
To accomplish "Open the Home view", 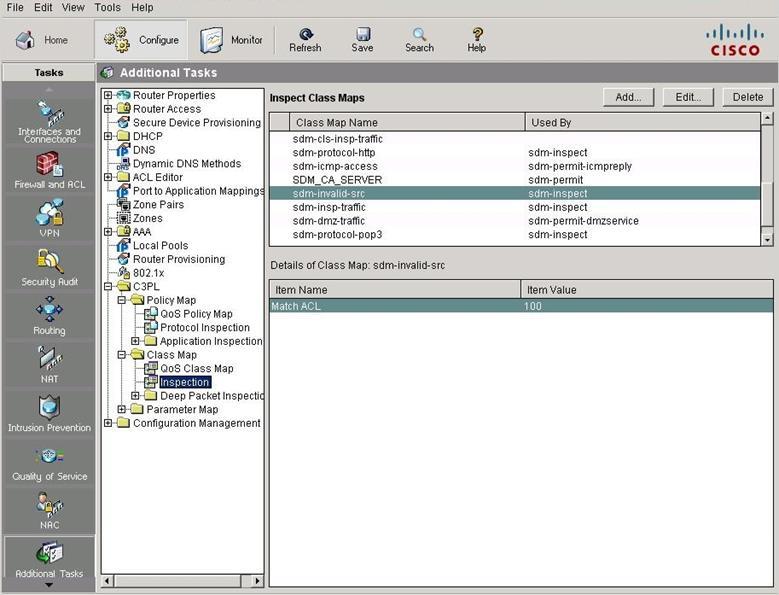I will tap(41, 40).
